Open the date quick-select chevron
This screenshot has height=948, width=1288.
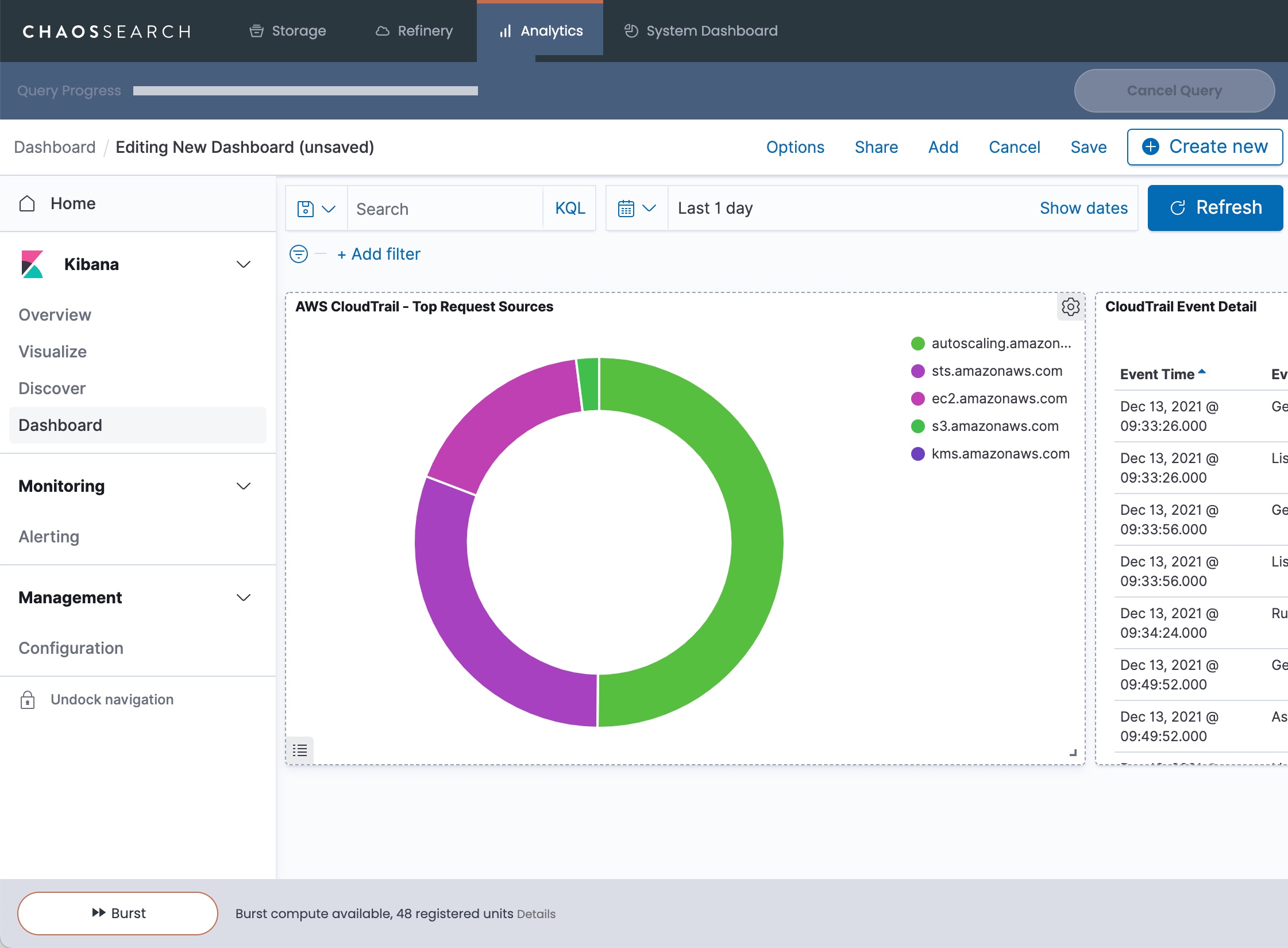coord(649,209)
